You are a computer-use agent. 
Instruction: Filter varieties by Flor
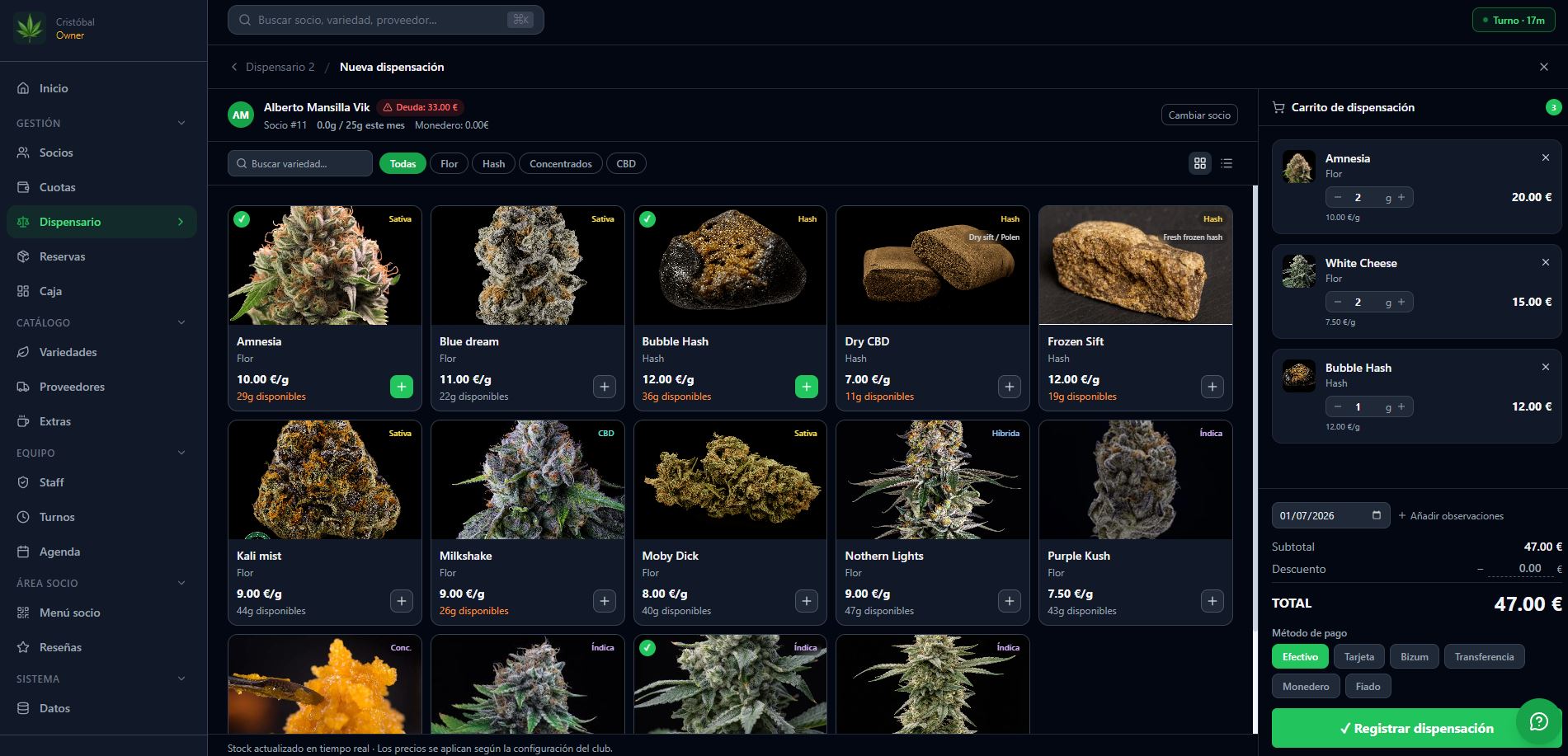(450, 163)
